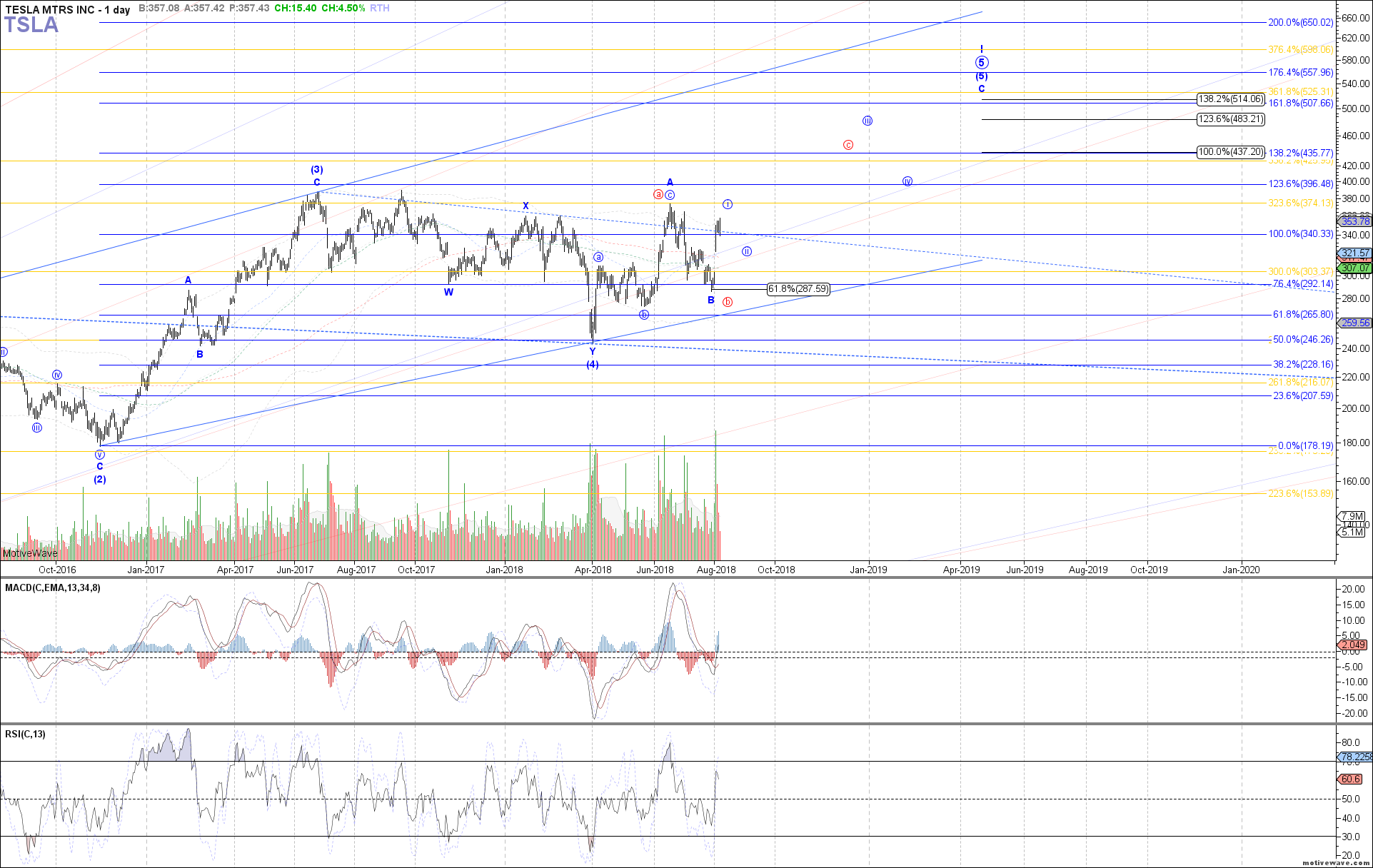
Task: Select the 259.56 price axis tag
Action: click(1354, 323)
